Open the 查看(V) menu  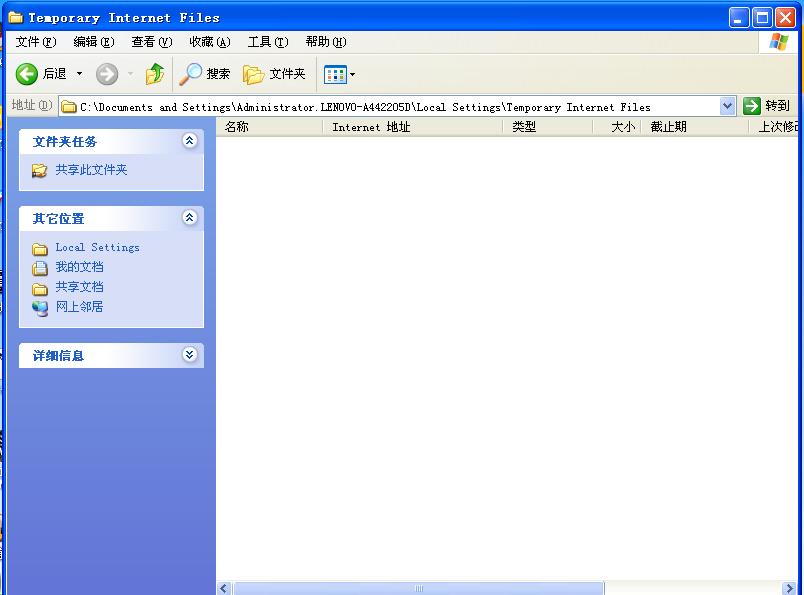coord(152,42)
